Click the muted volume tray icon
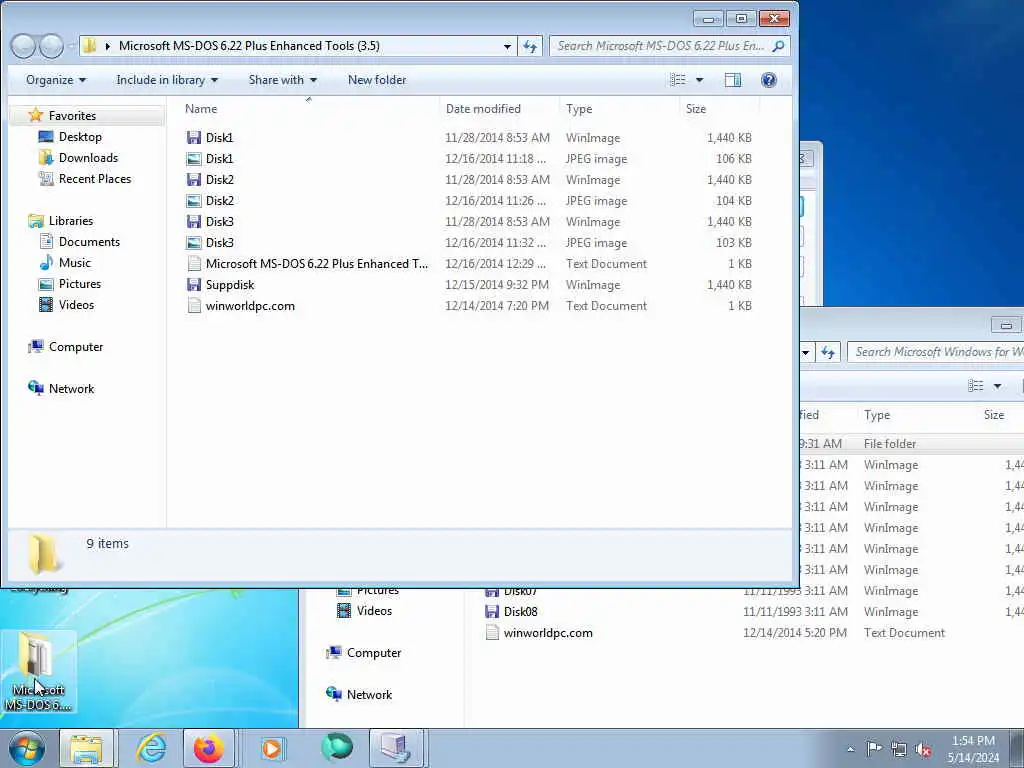The height and width of the screenshot is (768, 1024). click(x=923, y=749)
